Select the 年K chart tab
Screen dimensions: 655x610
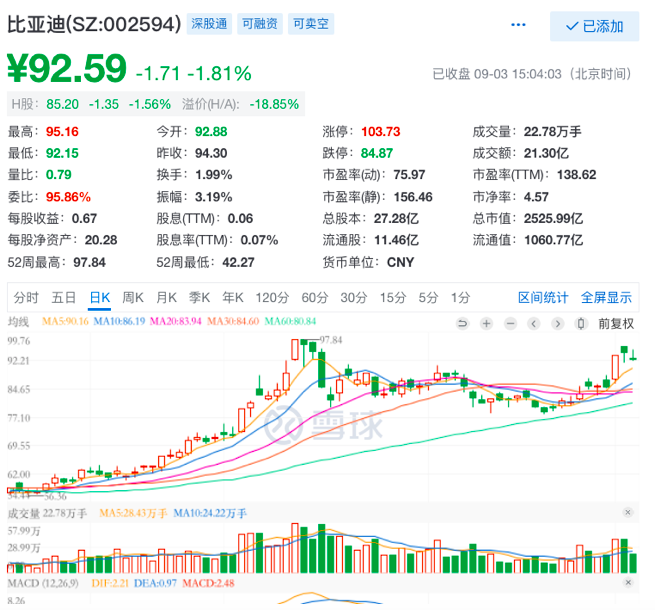coord(233,298)
